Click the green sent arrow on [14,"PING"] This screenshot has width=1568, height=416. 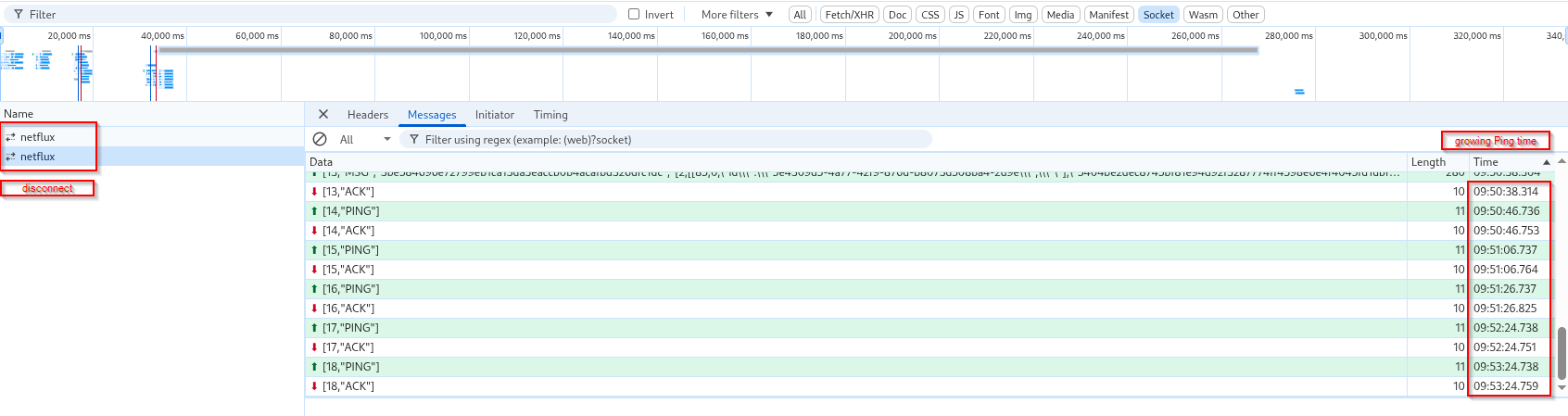314,211
